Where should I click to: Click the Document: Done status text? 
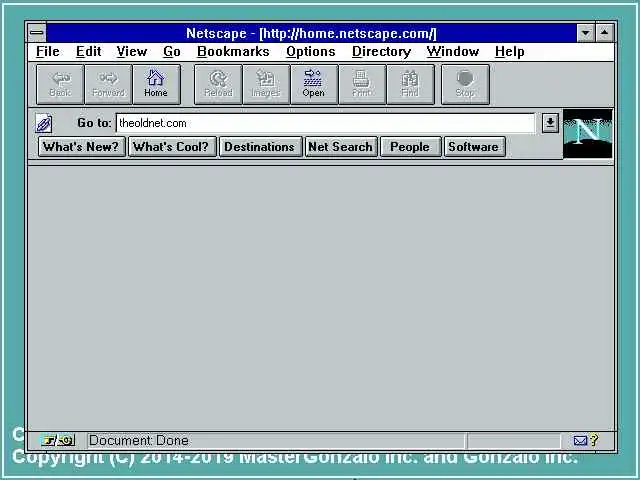(139, 440)
